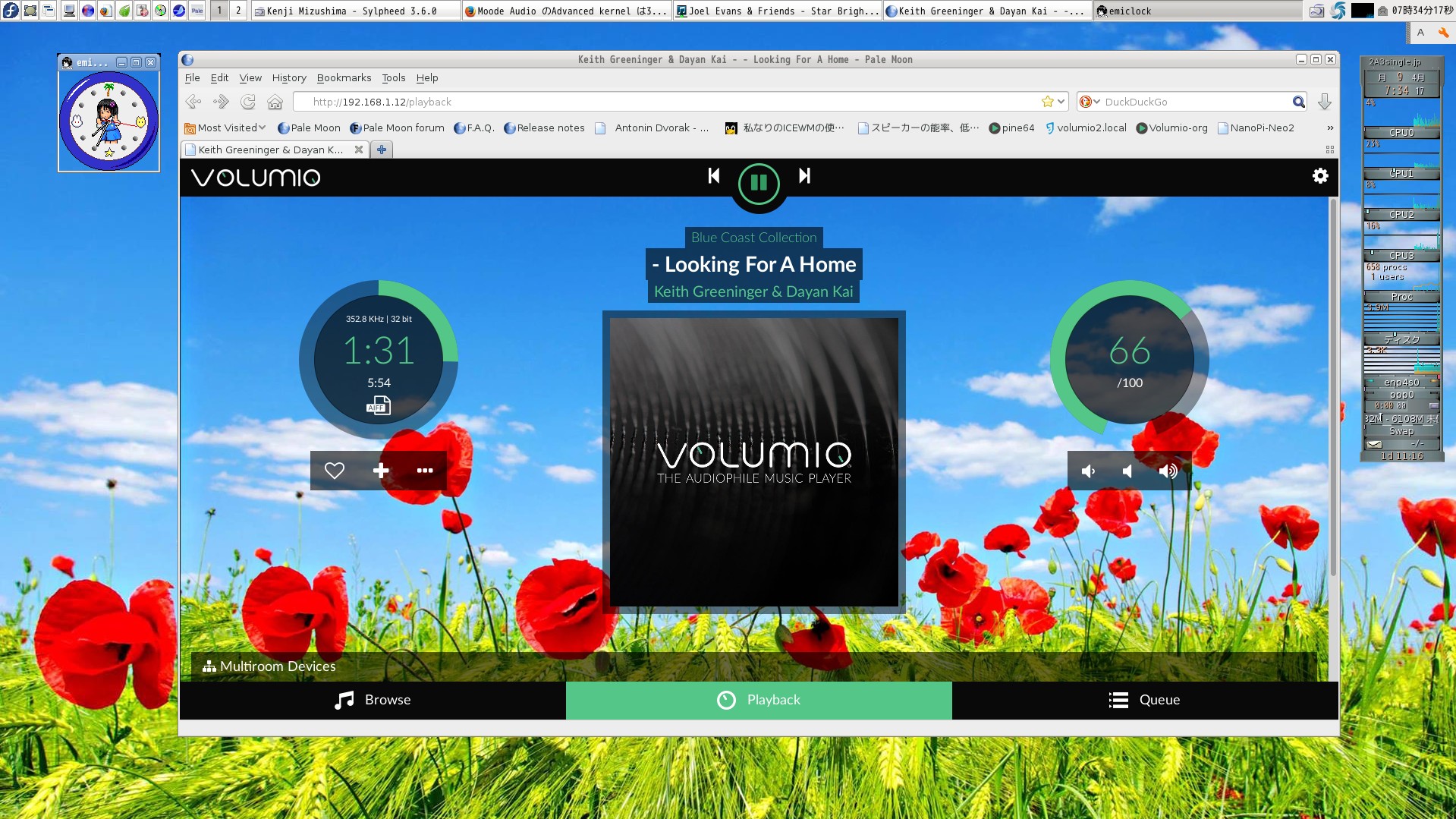1456x819 pixels.
Task: Open Volumio settings via the gear icon
Action: point(1320,175)
